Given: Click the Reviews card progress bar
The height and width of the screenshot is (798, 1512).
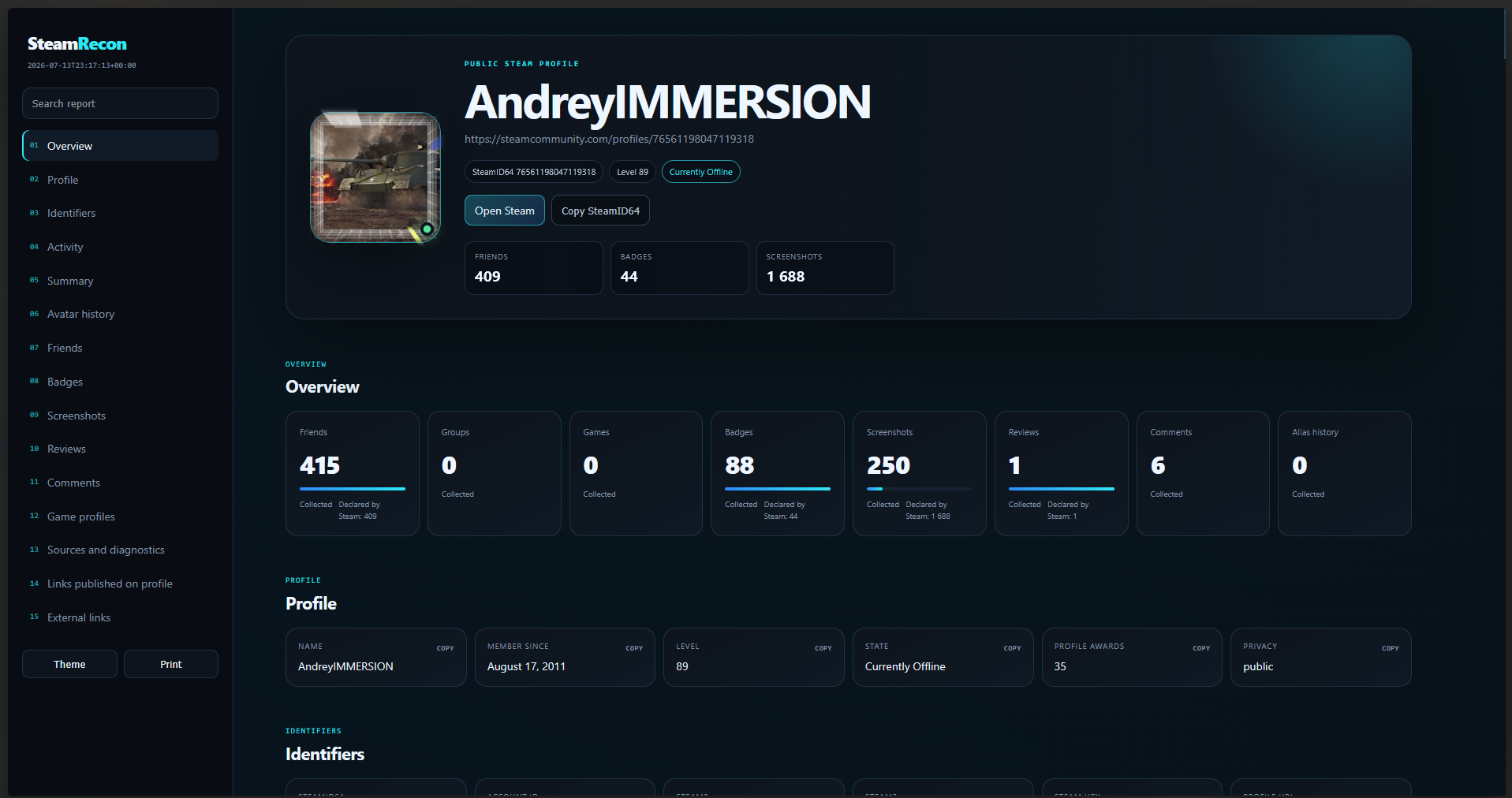Looking at the screenshot, I should [1062, 489].
